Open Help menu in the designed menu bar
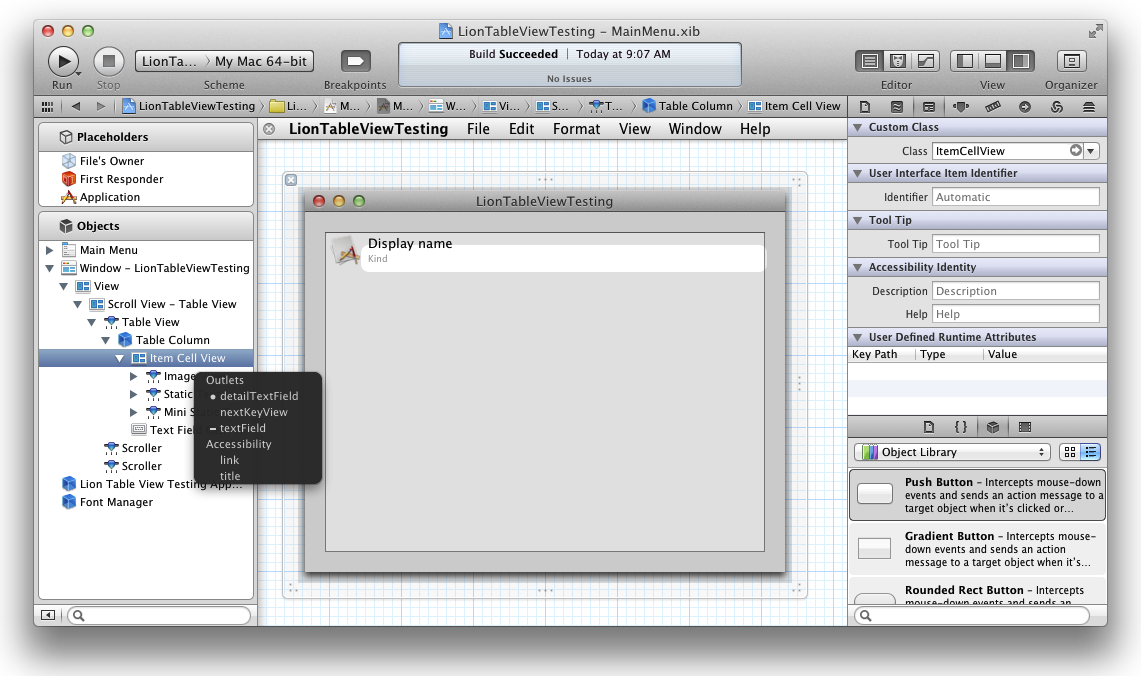This screenshot has width=1141, height=676. pos(755,129)
